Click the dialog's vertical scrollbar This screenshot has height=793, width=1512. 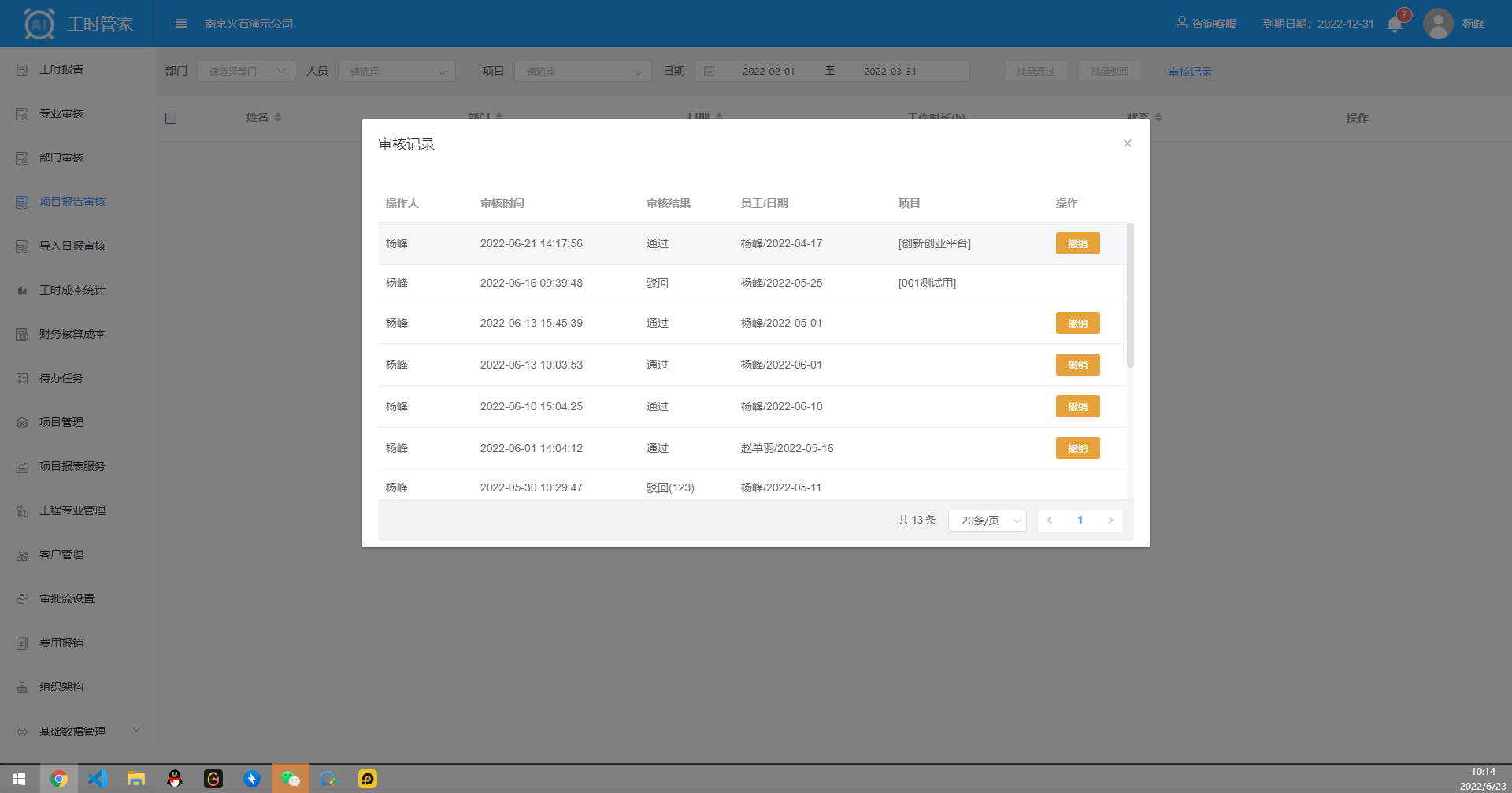(x=1130, y=295)
